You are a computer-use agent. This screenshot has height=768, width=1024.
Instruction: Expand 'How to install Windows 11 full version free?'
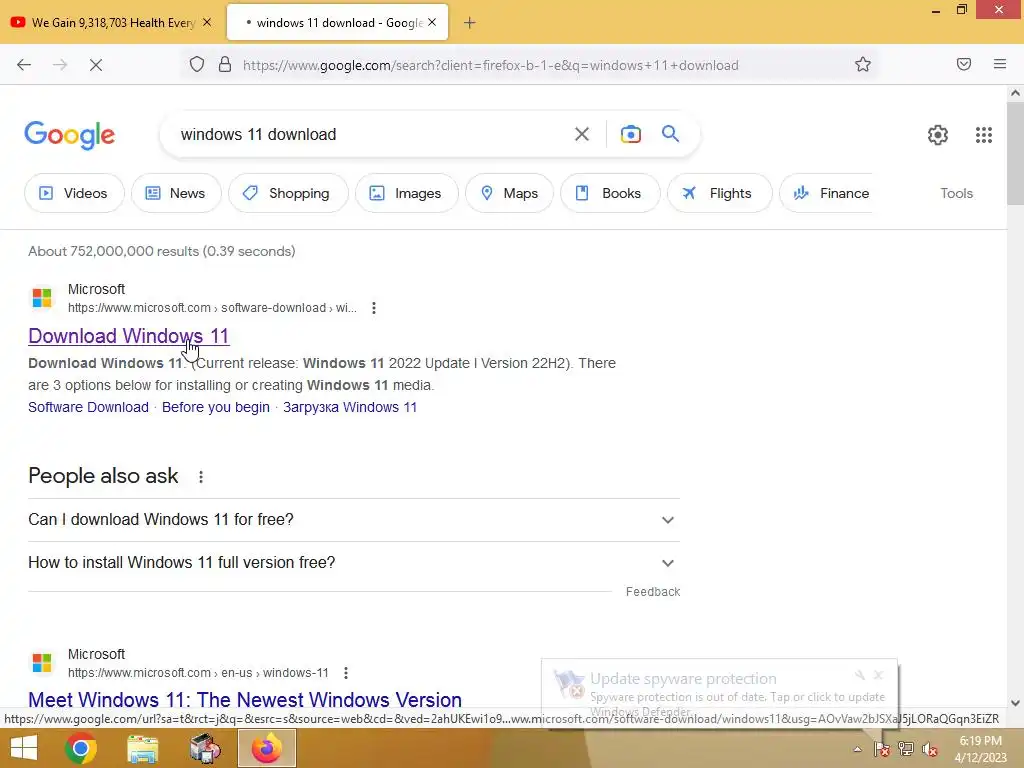tap(354, 563)
